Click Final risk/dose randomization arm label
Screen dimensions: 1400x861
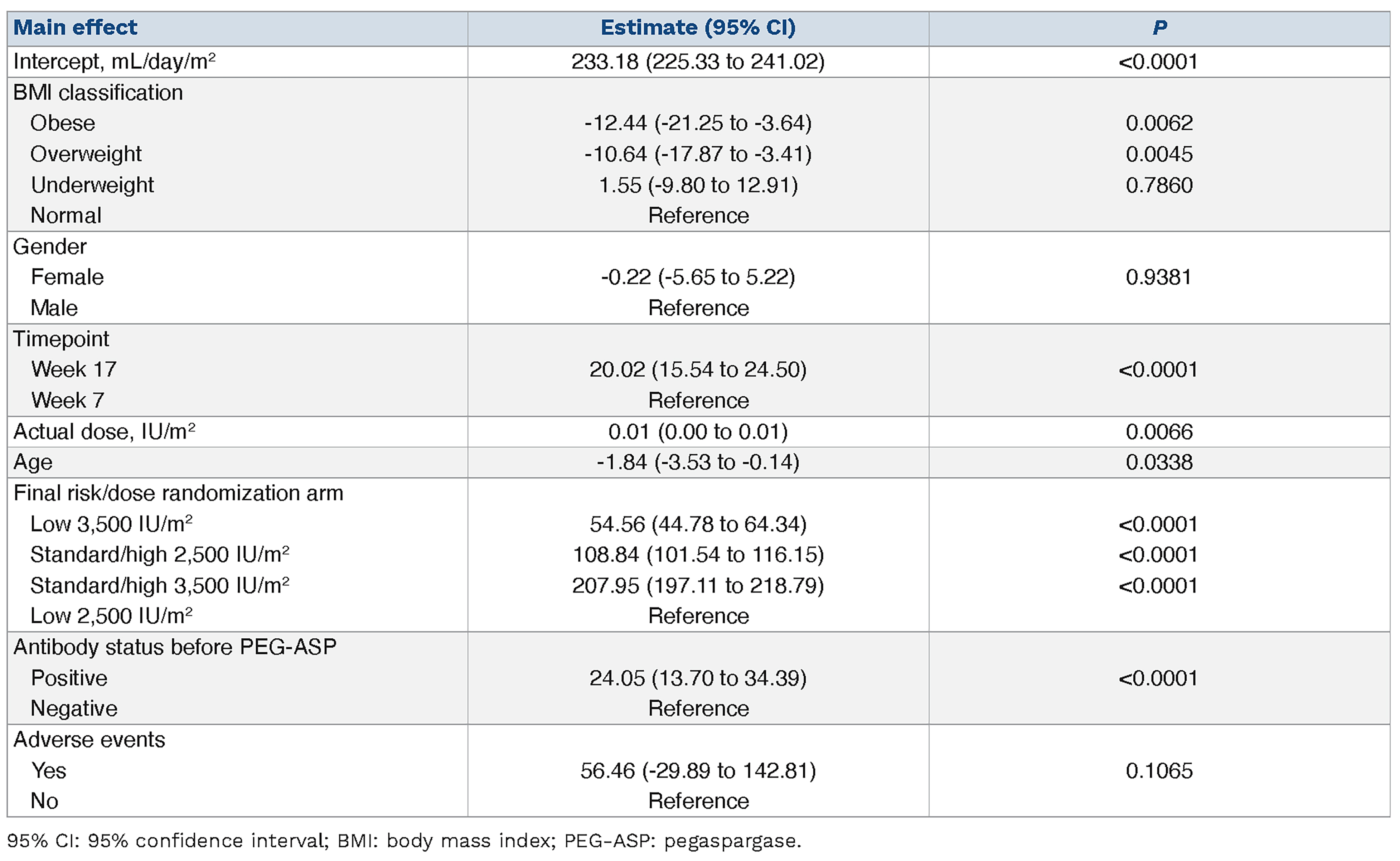tap(178, 493)
